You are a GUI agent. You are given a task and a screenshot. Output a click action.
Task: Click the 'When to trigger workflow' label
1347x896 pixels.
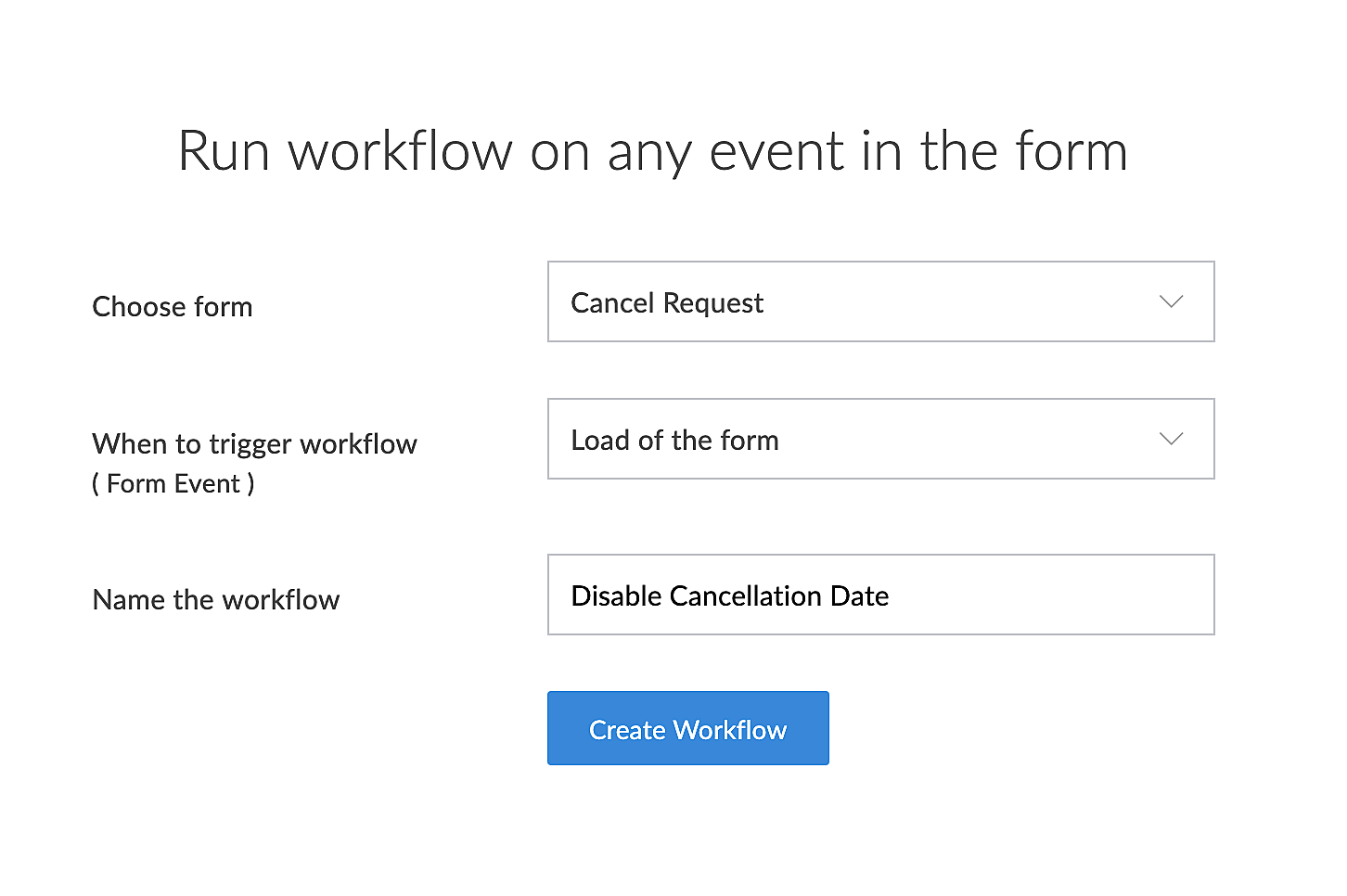tap(254, 444)
